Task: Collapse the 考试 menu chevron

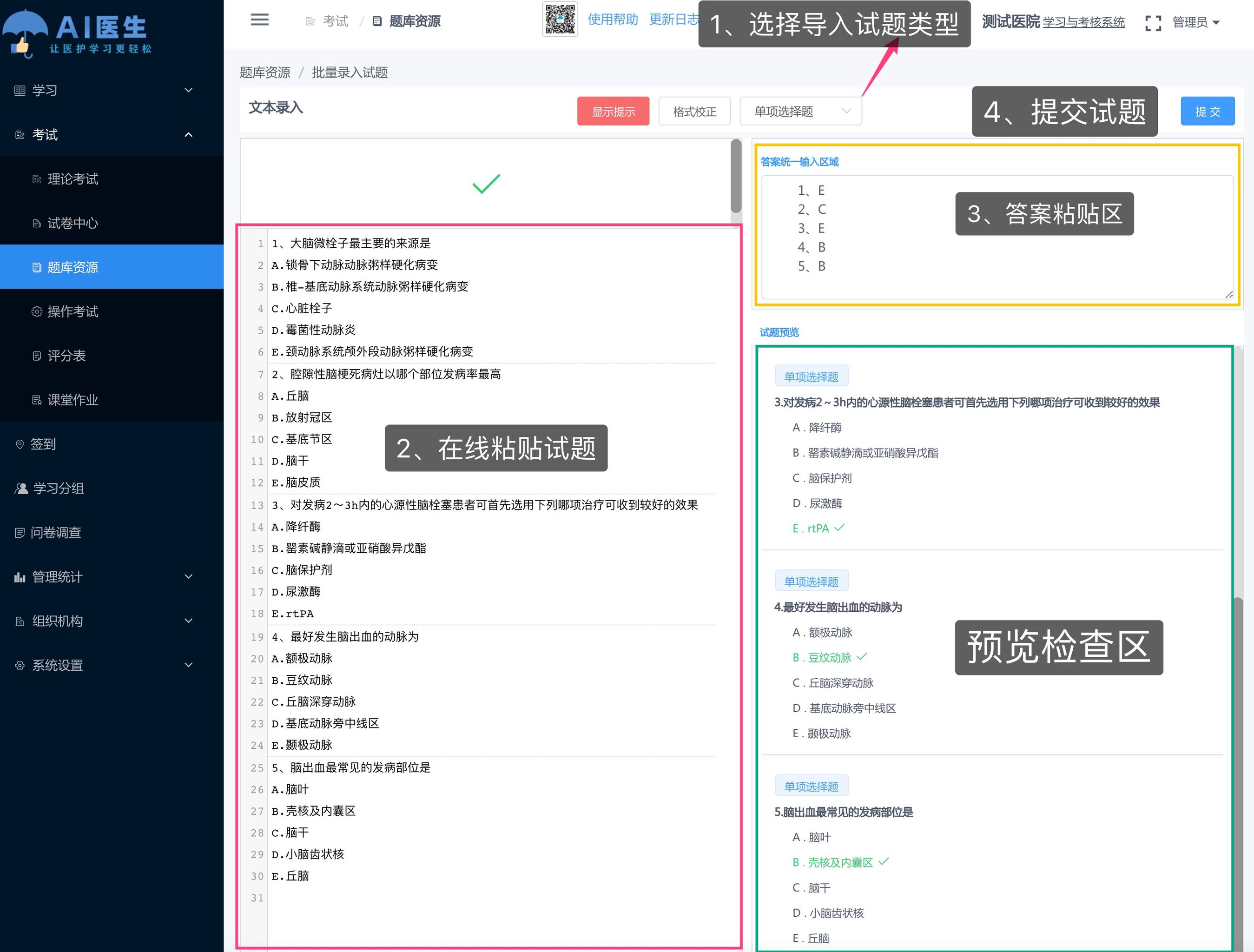Action: [x=189, y=135]
